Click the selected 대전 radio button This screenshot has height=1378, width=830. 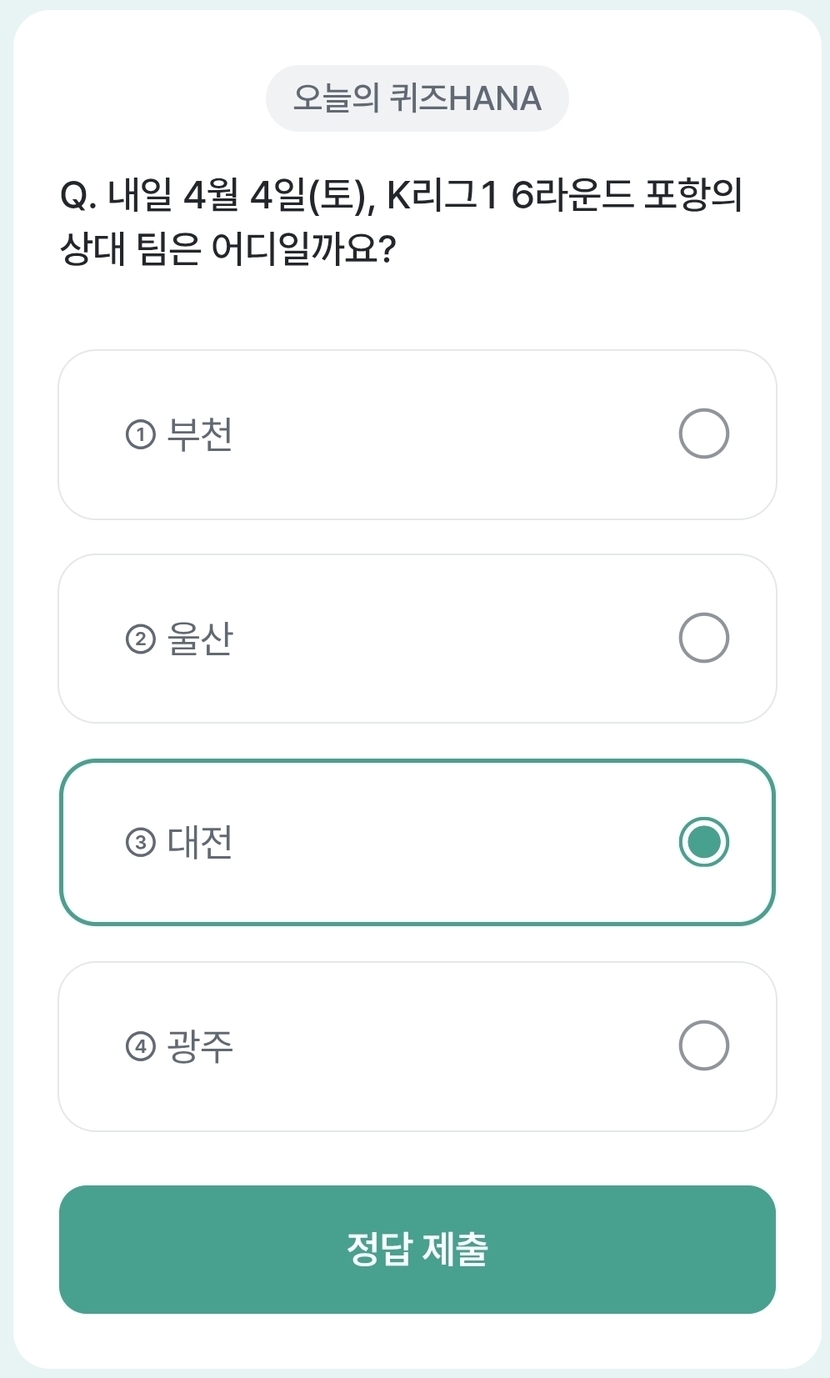click(x=704, y=842)
